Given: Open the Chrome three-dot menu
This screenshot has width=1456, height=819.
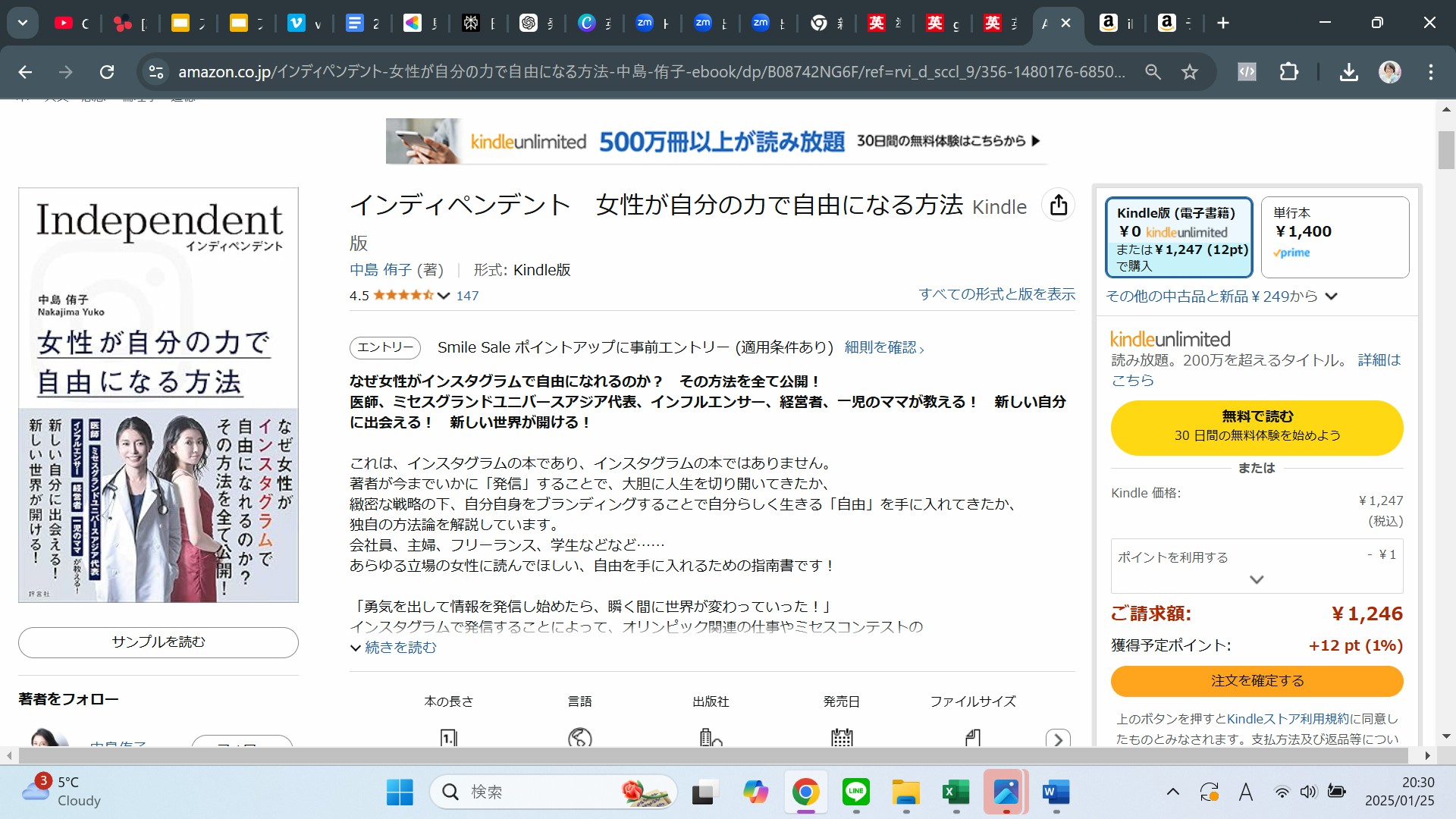Looking at the screenshot, I should pos(1431,72).
